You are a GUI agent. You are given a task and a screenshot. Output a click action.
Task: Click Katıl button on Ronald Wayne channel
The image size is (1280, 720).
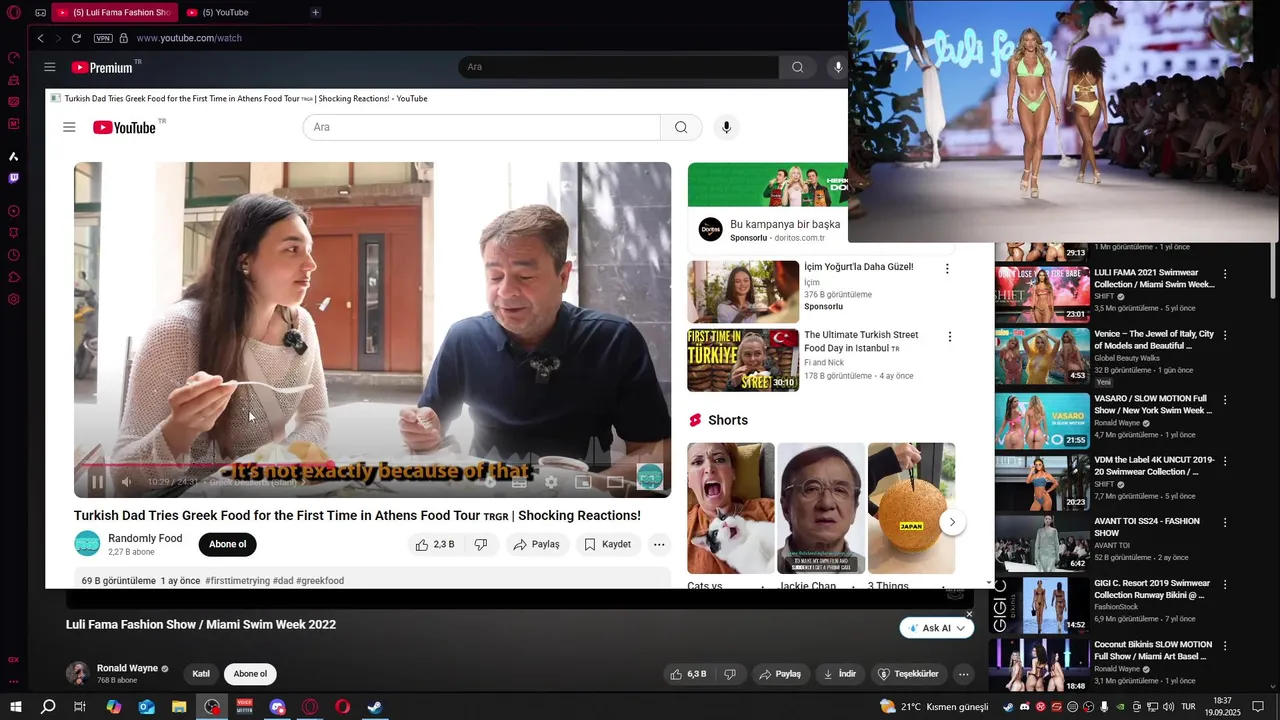[201, 674]
